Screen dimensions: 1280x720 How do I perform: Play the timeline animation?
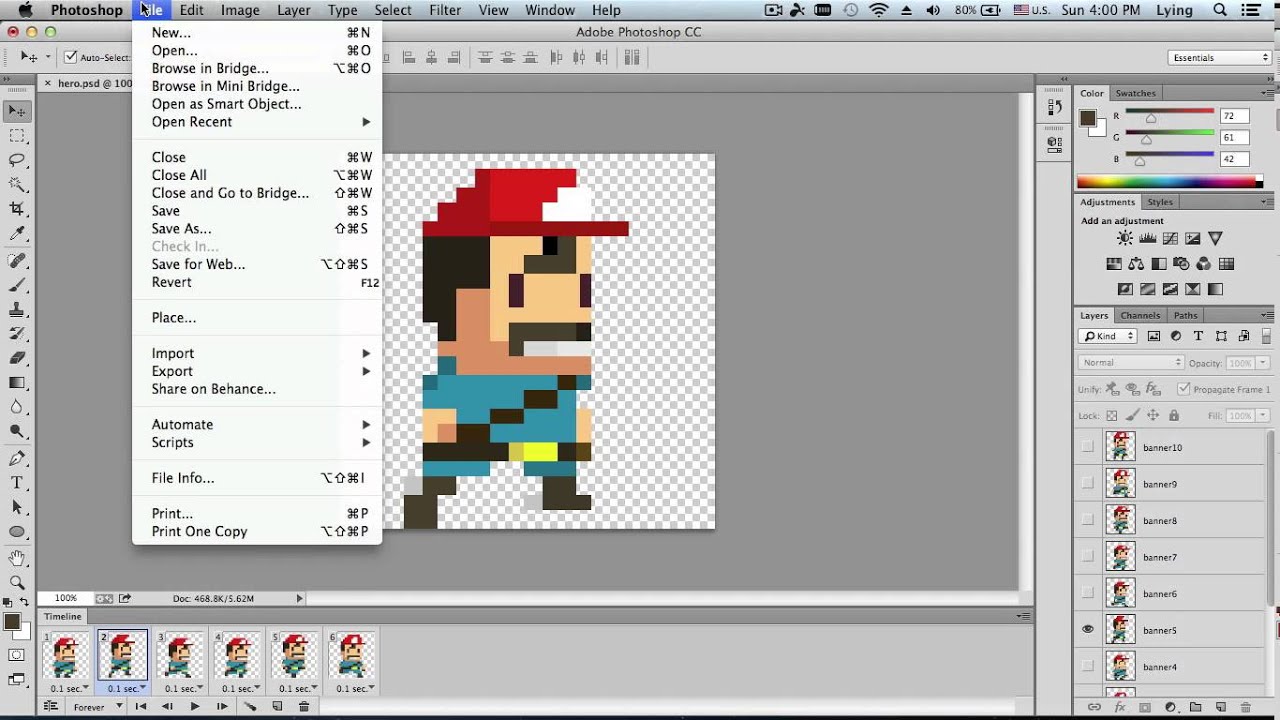tap(195, 707)
